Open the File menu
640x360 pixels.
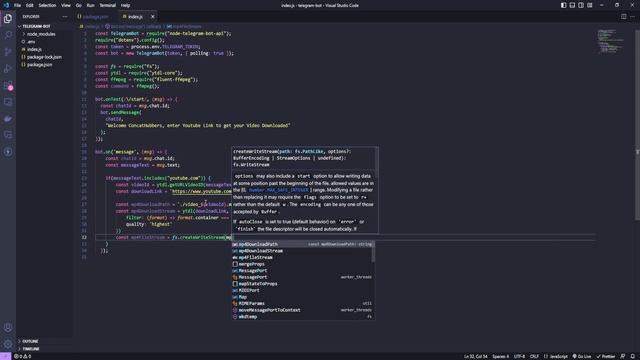pyautogui.click(x=17, y=5)
